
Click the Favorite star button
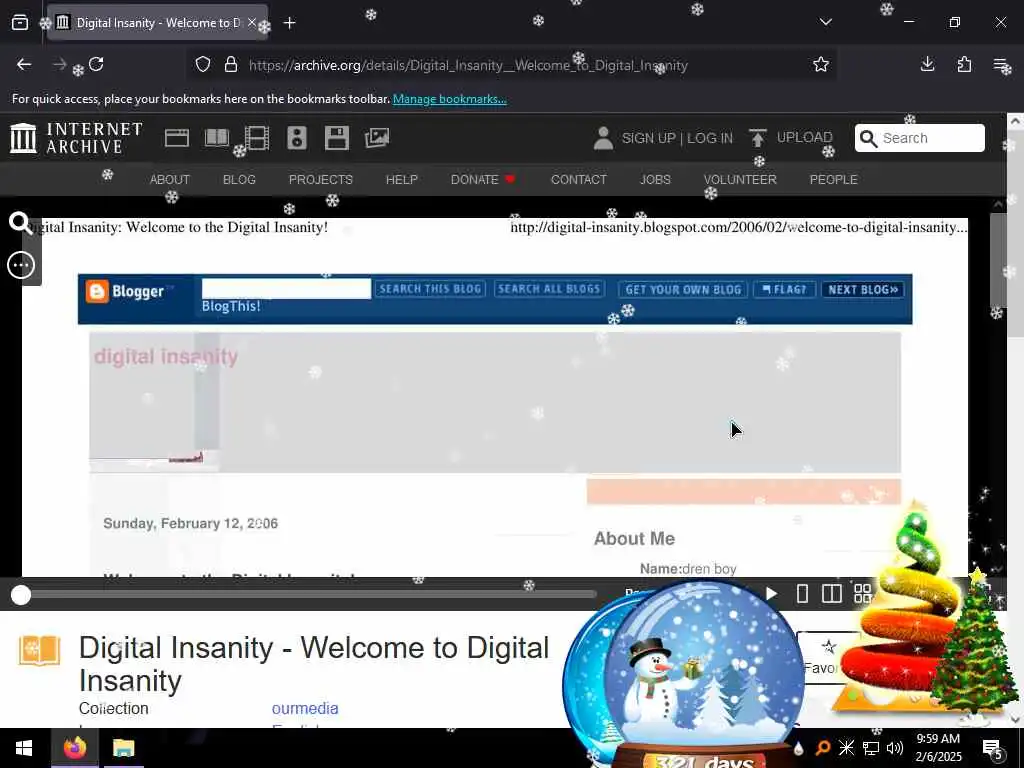pos(827,657)
